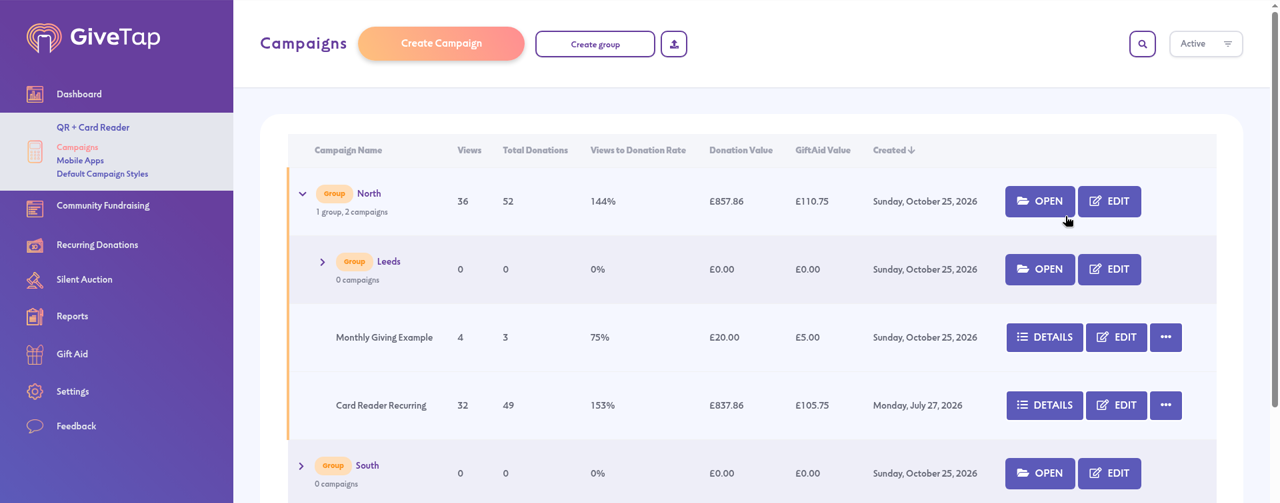This screenshot has height=503, width=1280.
Task: Click the Monthly Giving Example campaign name
Action: click(x=384, y=338)
